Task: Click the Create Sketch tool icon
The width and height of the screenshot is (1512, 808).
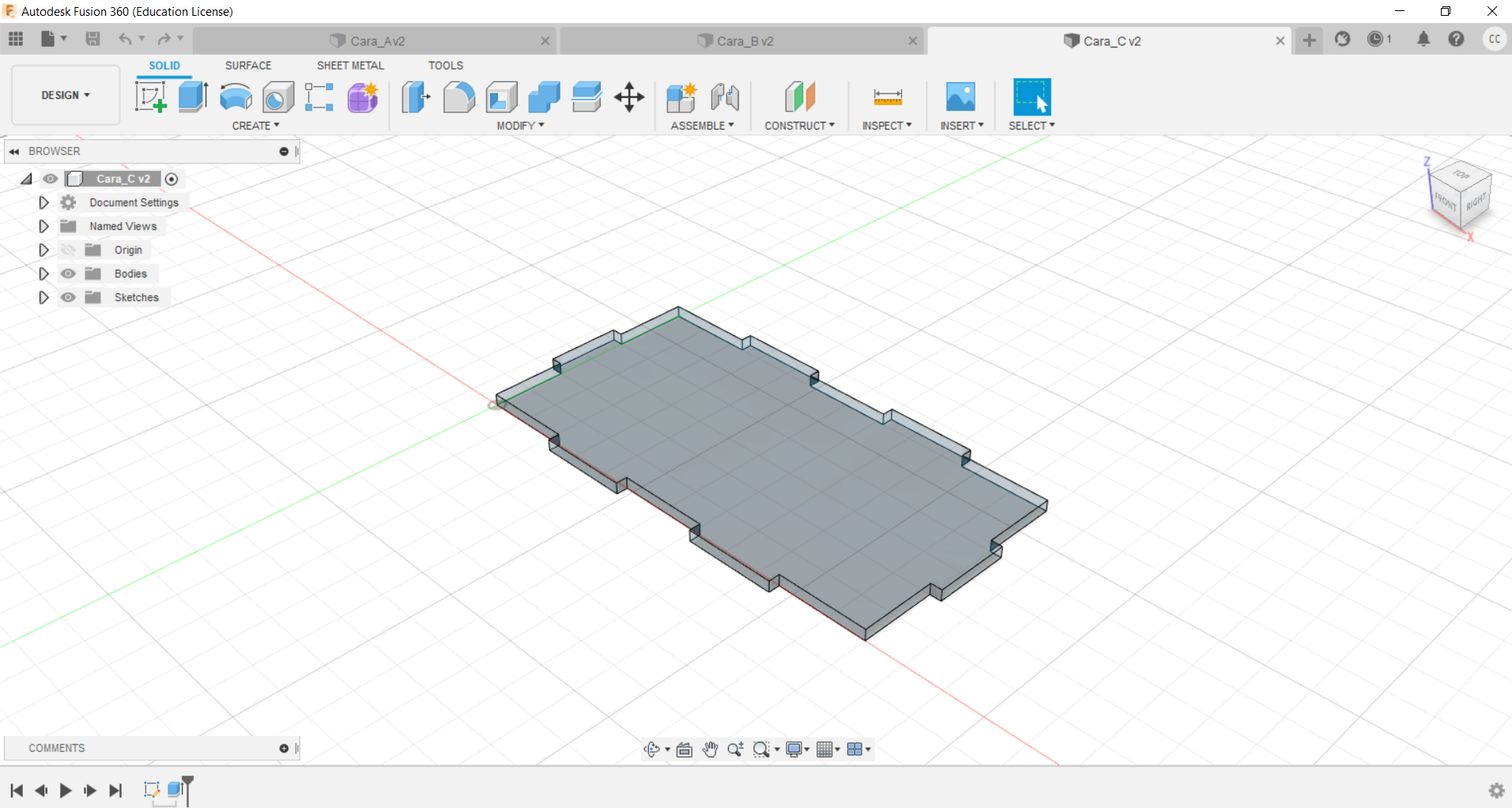Action: [150, 97]
